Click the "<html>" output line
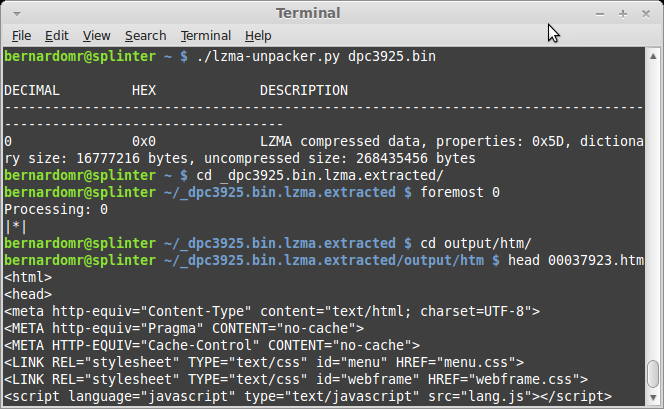 [28, 277]
